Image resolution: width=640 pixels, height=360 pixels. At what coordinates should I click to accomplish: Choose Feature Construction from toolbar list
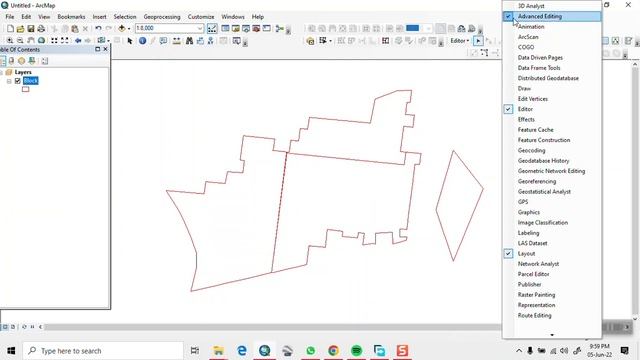click(552, 140)
